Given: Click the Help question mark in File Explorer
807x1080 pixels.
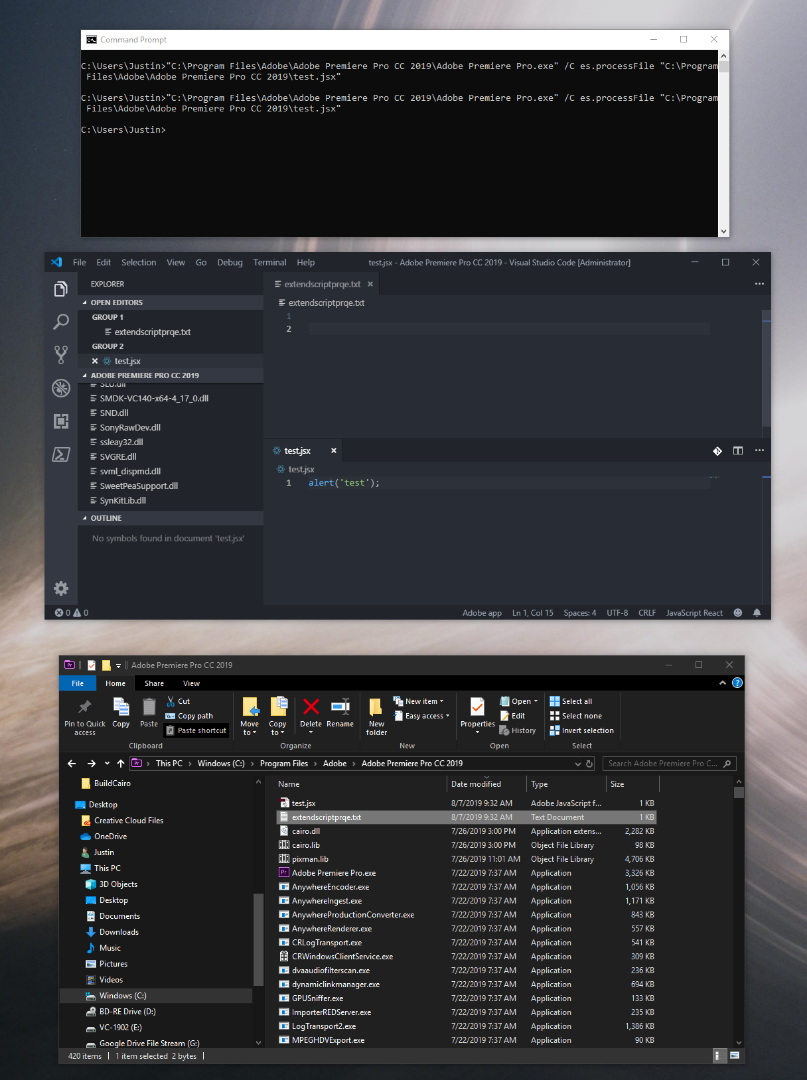Looking at the screenshot, I should [x=737, y=683].
